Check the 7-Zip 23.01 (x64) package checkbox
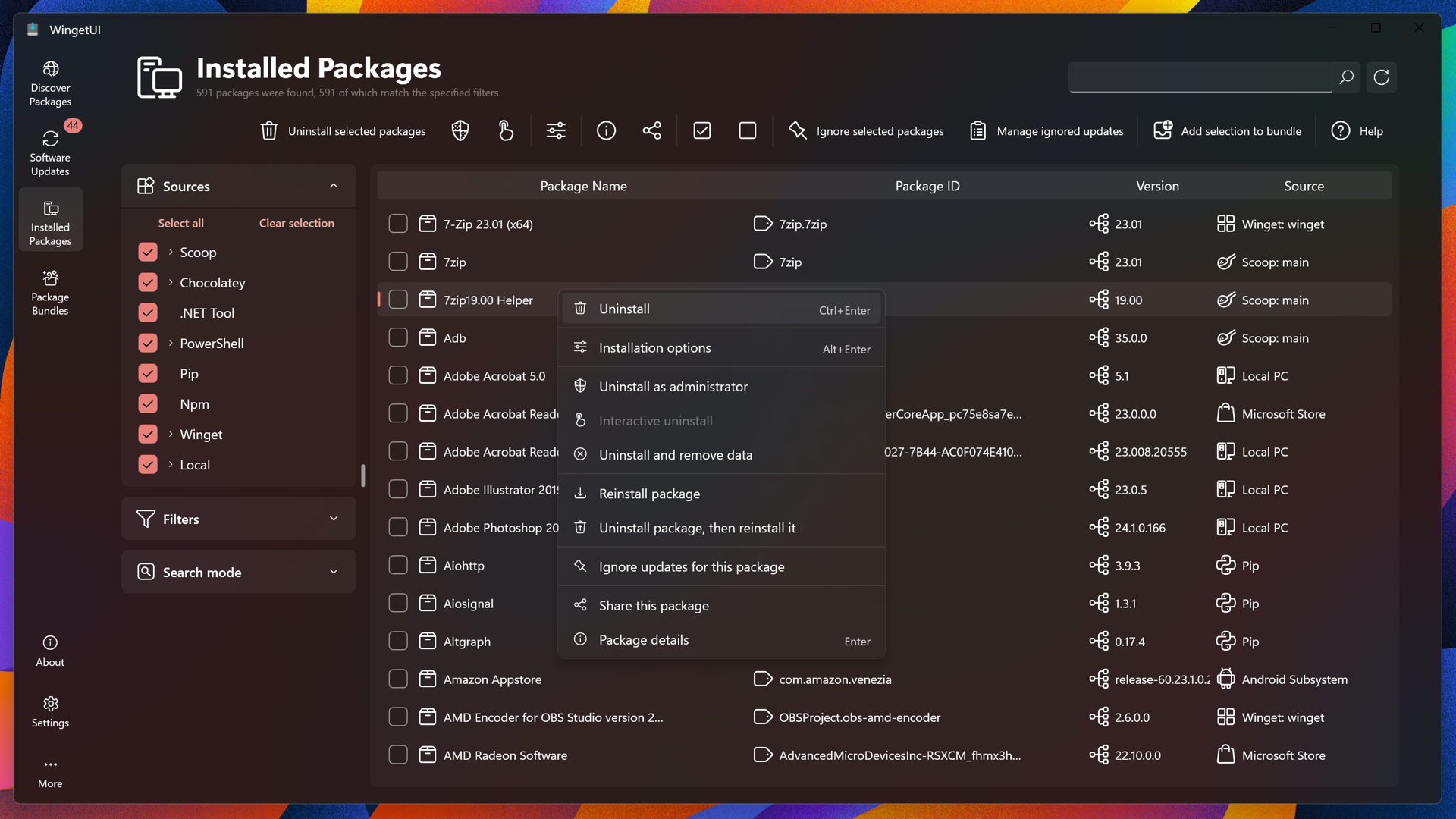Image resolution: width=1456 pixels, height=819 pixels. point(398,224)
